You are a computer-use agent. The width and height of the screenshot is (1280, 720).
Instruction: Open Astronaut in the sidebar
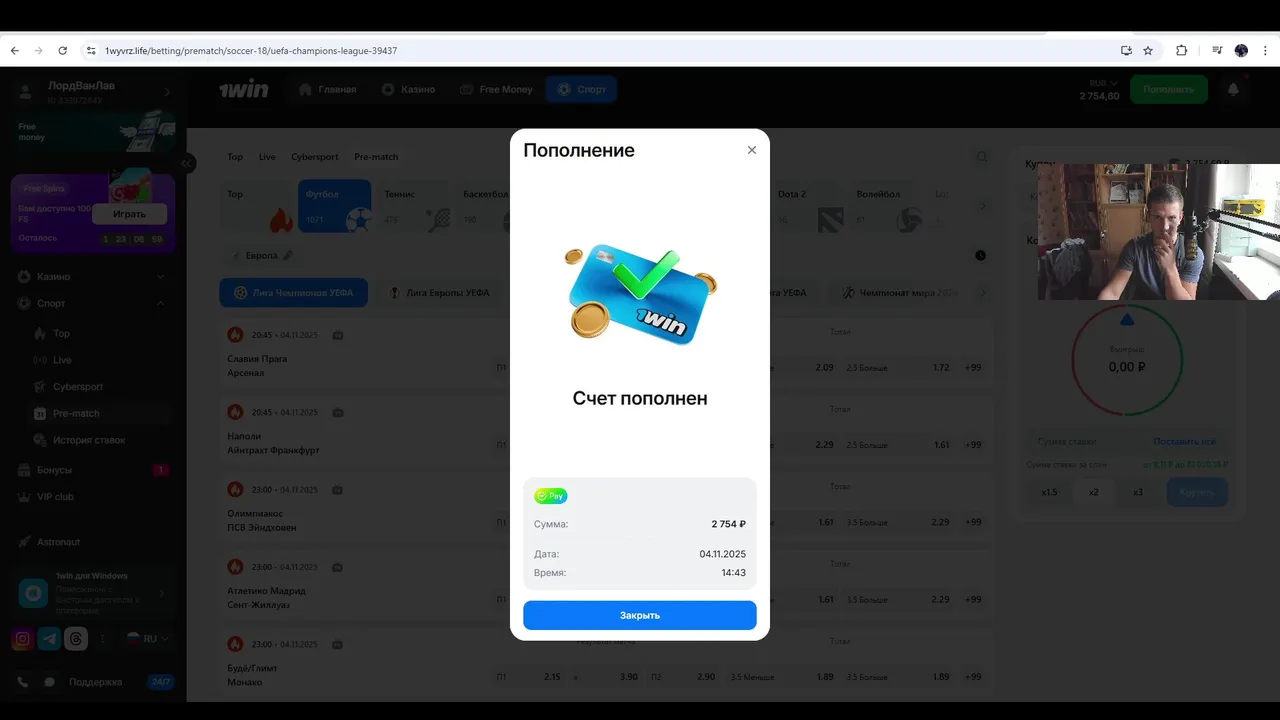click(93, 542)
